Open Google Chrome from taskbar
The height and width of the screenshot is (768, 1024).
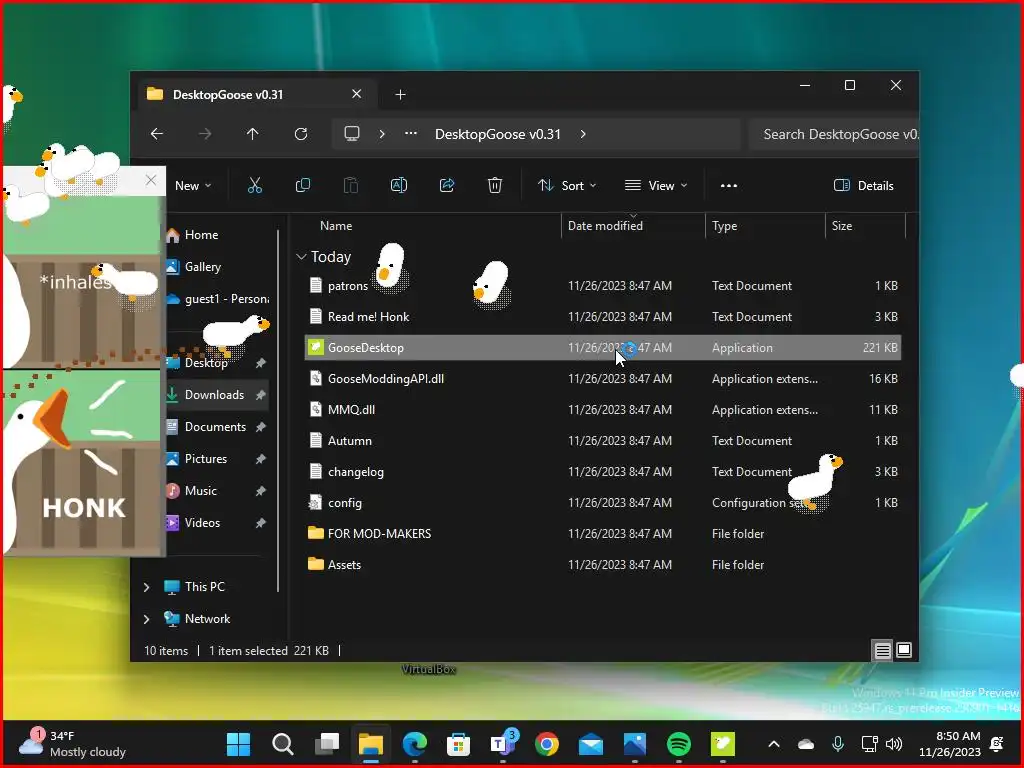coord(547,744)
